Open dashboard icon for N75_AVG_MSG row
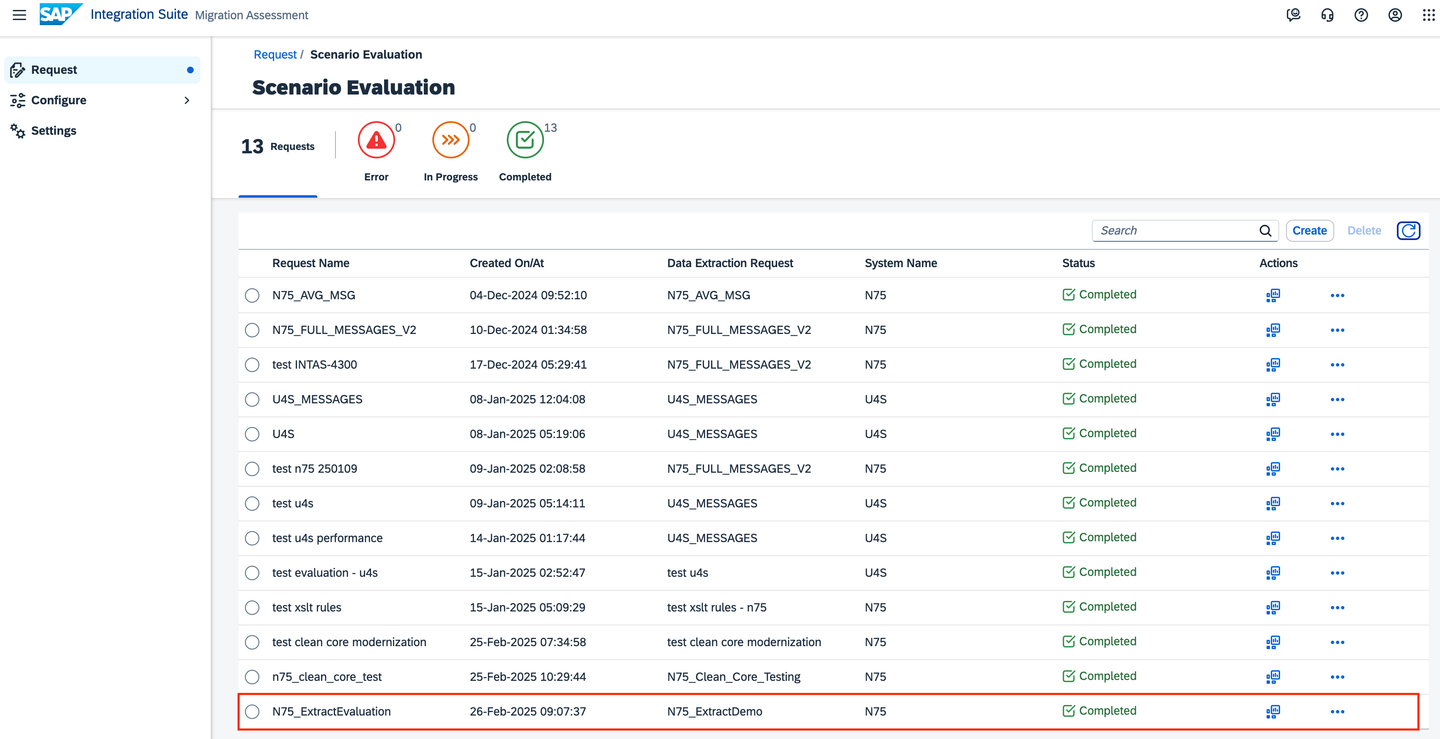This screenshot has height=739, width=1440. click(1273, 296)
